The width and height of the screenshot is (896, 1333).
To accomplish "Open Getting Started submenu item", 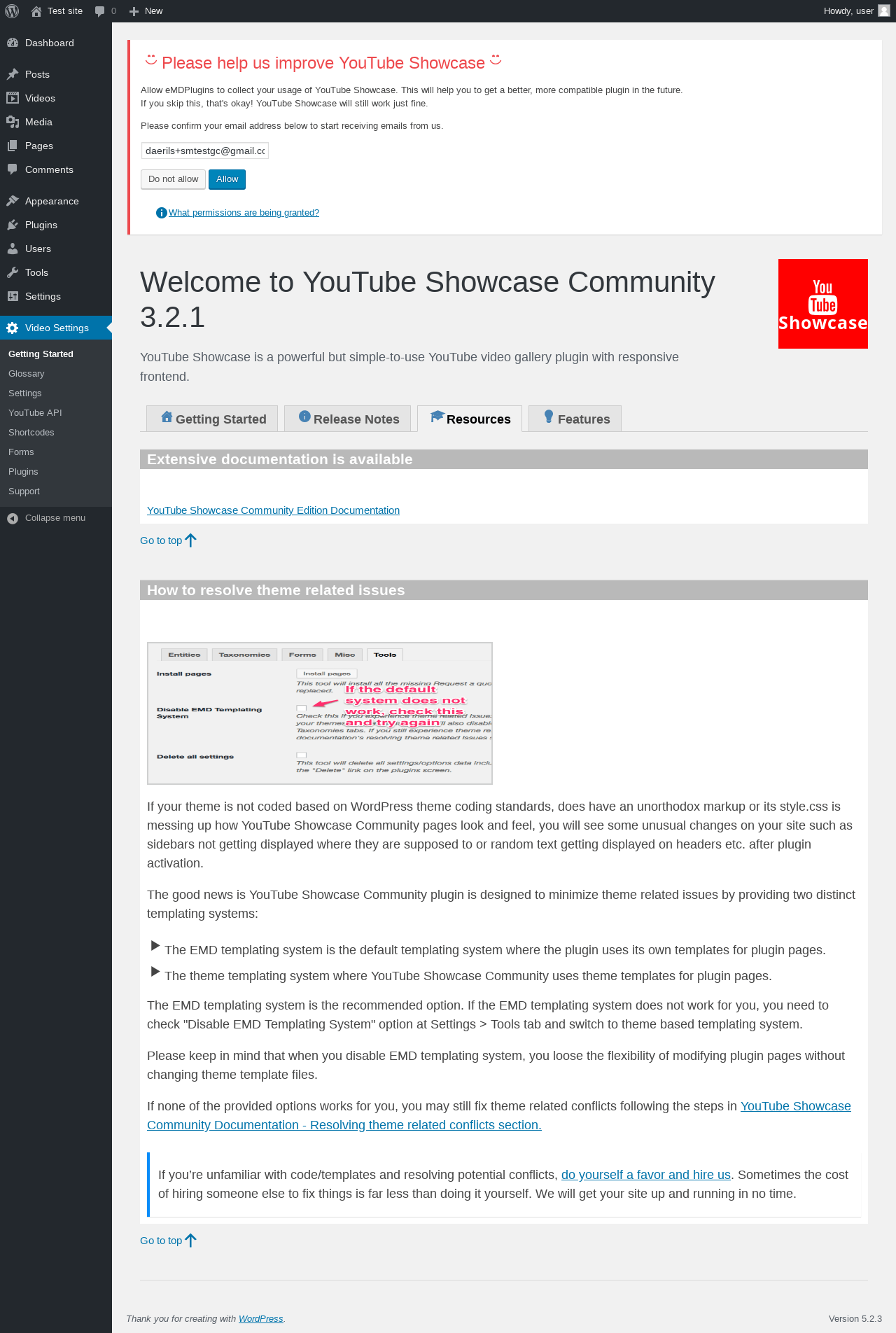I will click(41, 354).
